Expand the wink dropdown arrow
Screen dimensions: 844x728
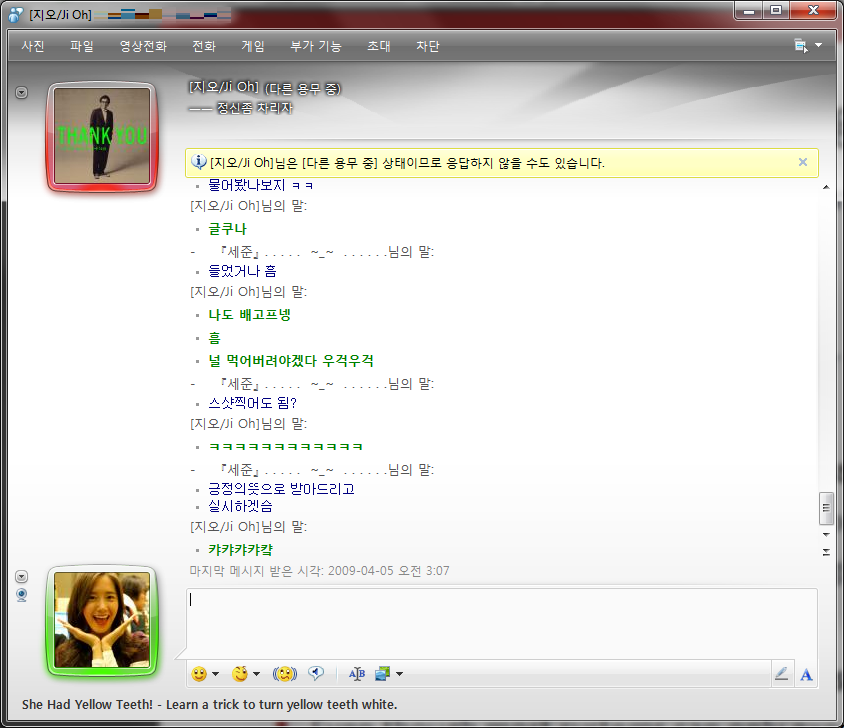(256, 675)
